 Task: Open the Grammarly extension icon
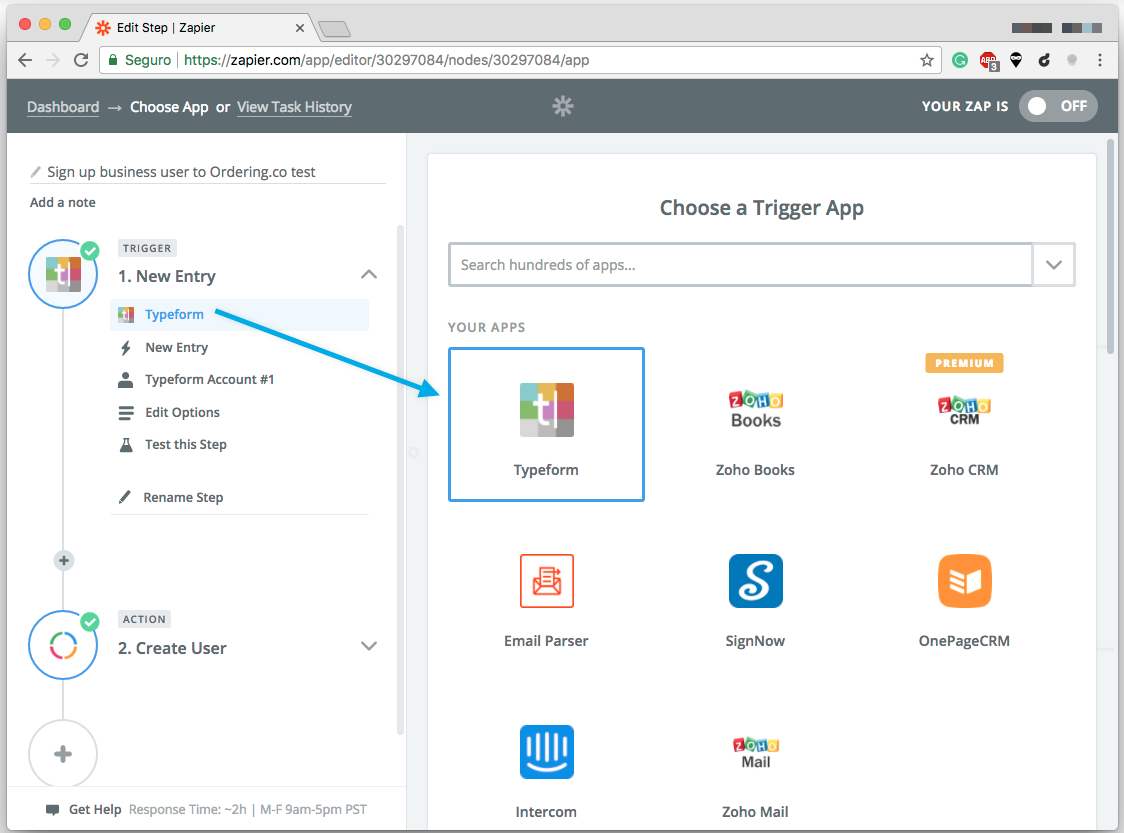point(960,60)
